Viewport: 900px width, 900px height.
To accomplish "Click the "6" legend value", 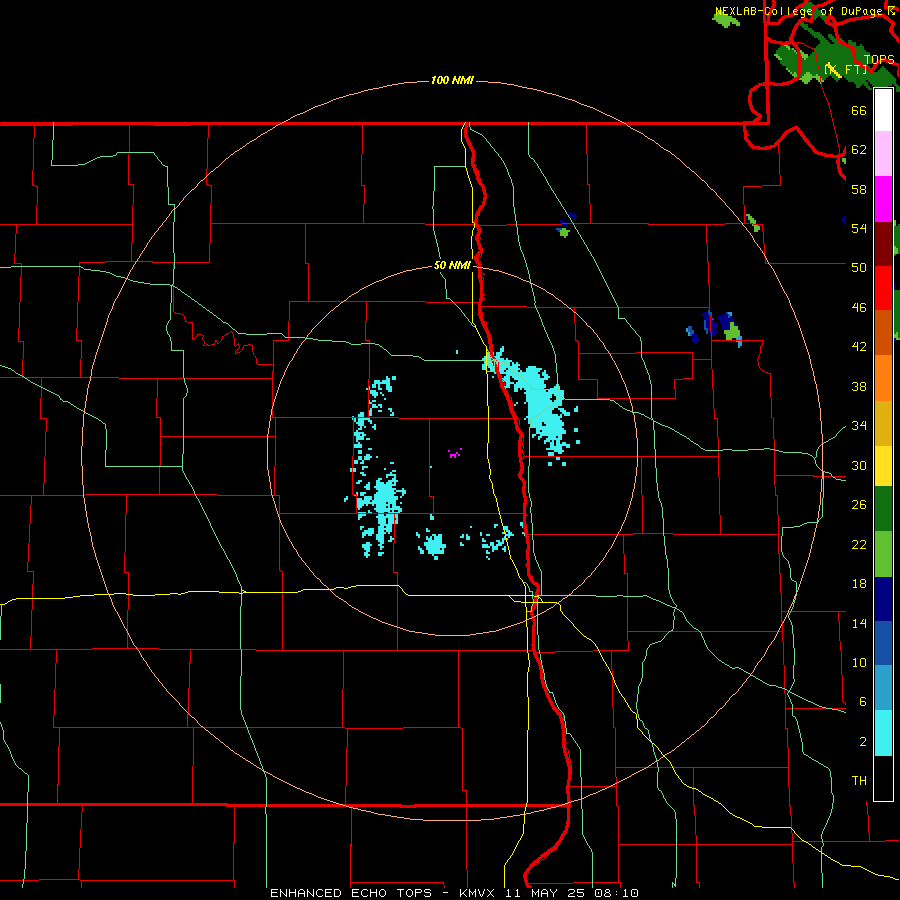I will 862,702.
